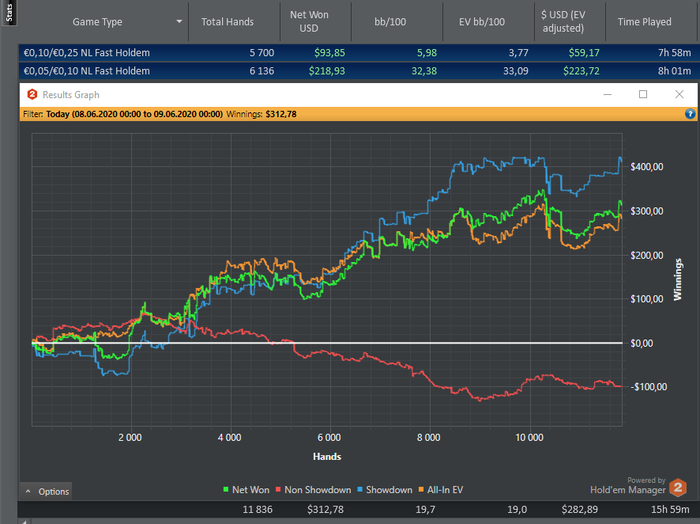700x524 pixels.
Task: Sort by $ USD (EV adjusted) header
Action: coord(563,21)
